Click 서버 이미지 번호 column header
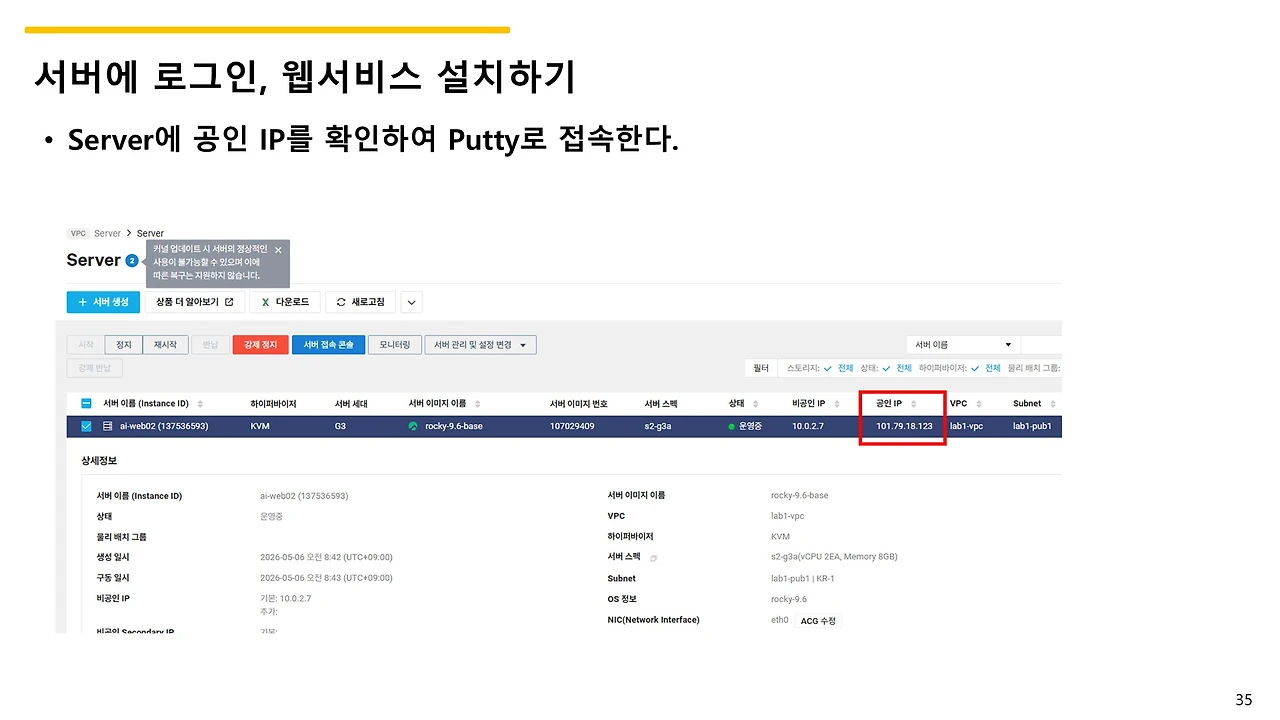The height and width of the screenshot is (720, 1280). (x=579, y=404)
